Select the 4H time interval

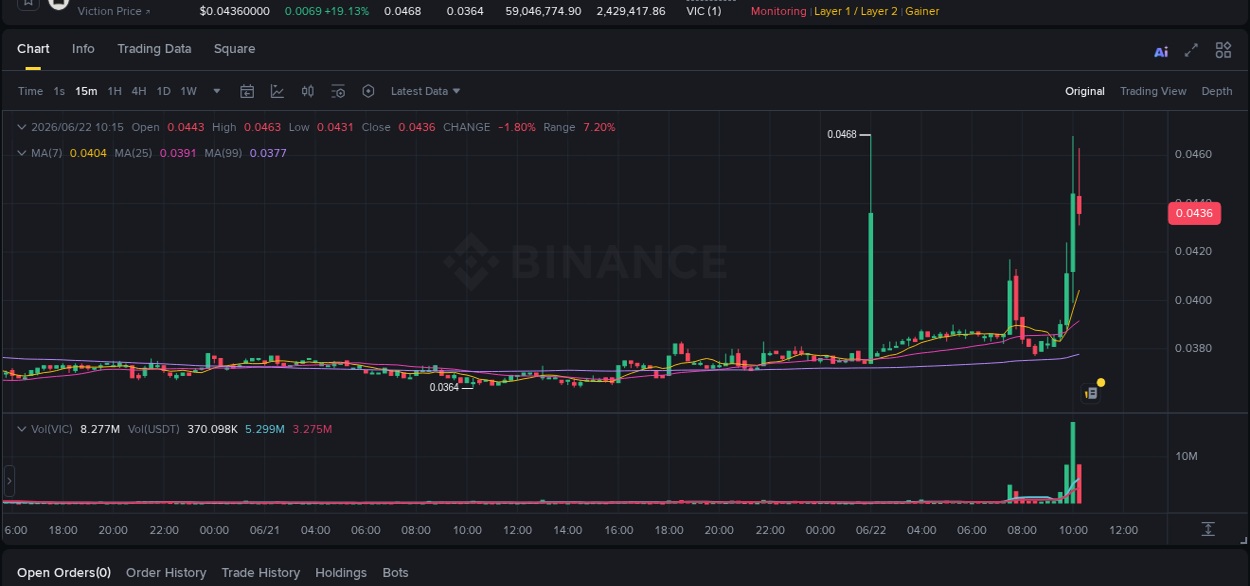pos(139,91)
